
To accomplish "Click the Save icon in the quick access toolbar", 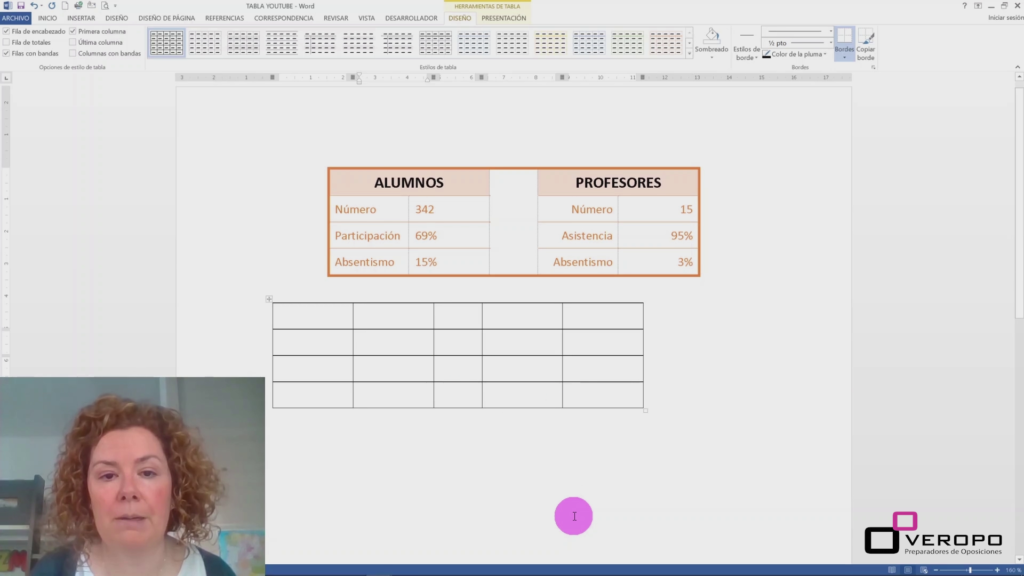I will [20, 5].
